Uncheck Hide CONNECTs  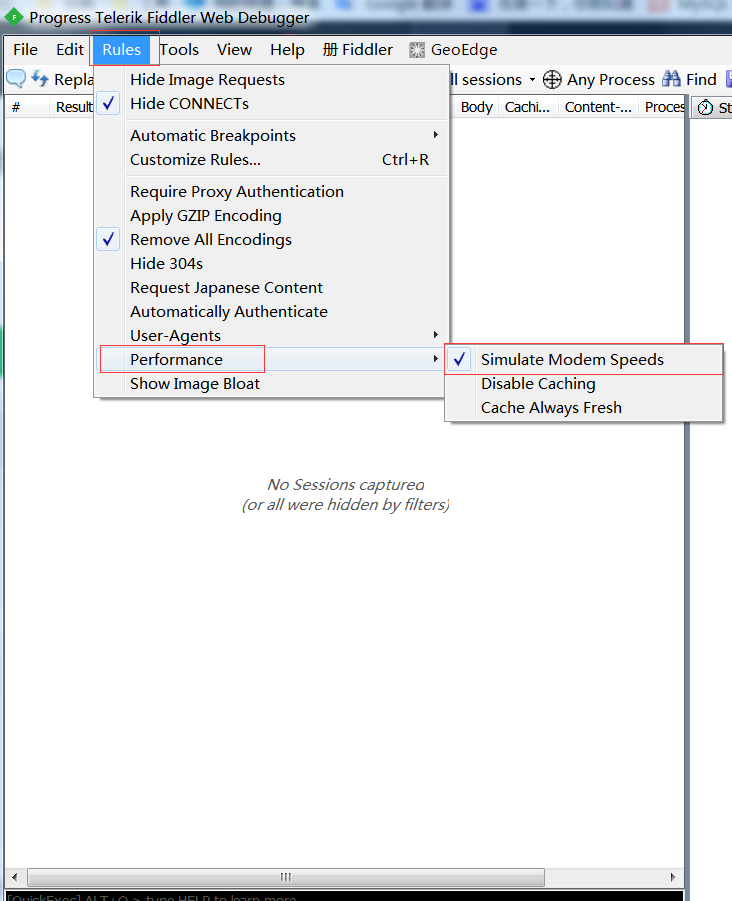pos(271,104)
